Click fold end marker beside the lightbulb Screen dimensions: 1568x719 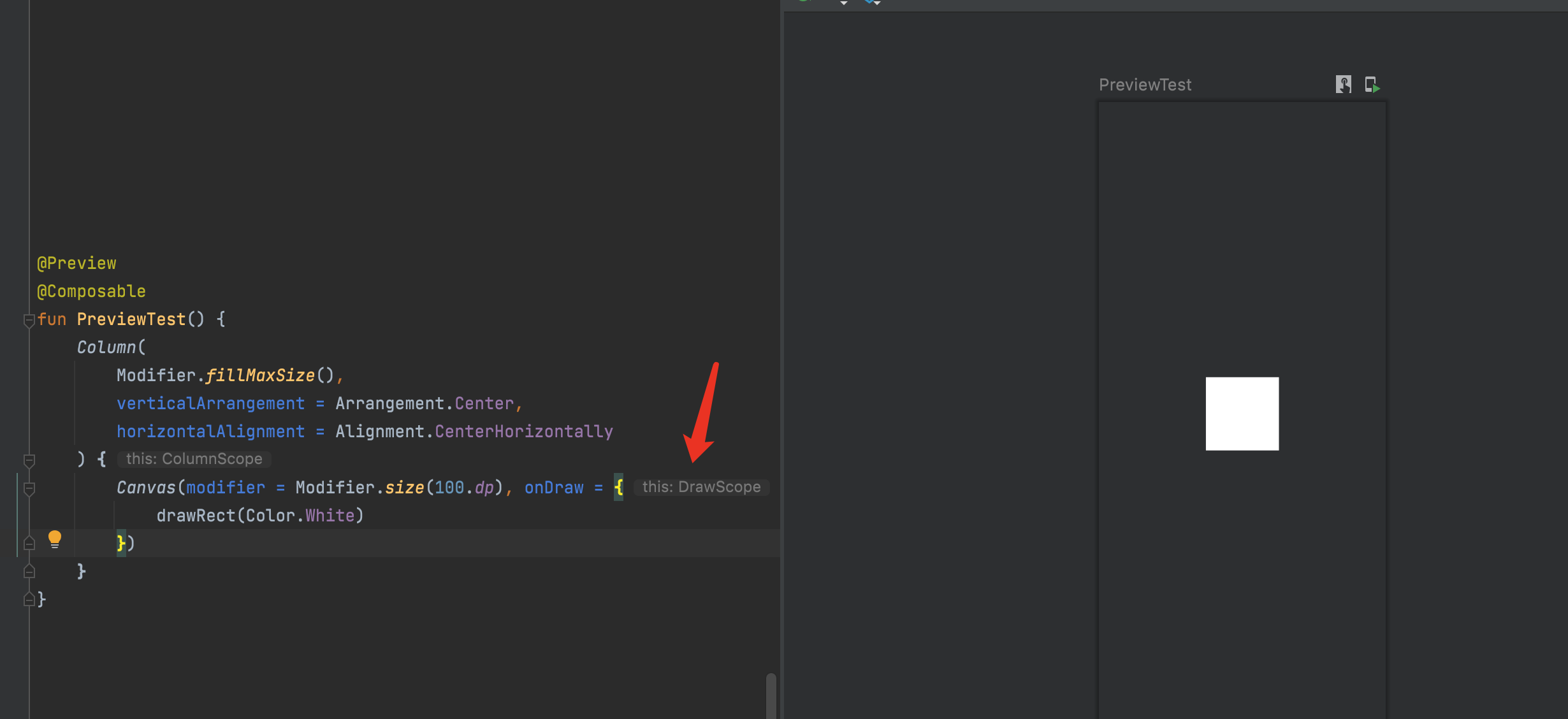pyautogui.click(x=29, y=543)
